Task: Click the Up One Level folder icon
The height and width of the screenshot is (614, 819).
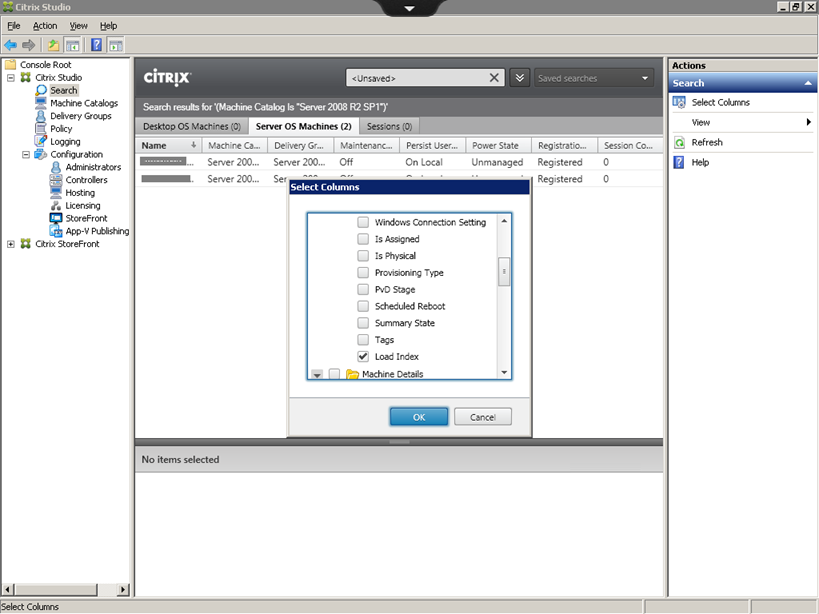Action: (x=53, y=45)
